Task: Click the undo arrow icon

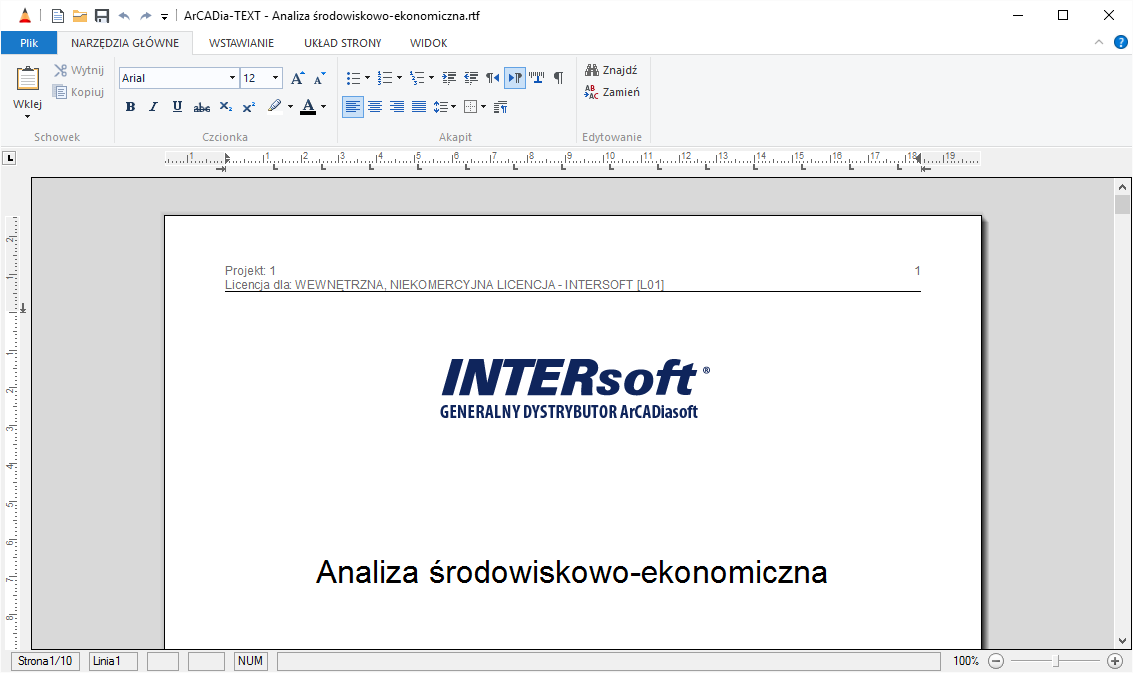Action: click(x=124, y=15)
